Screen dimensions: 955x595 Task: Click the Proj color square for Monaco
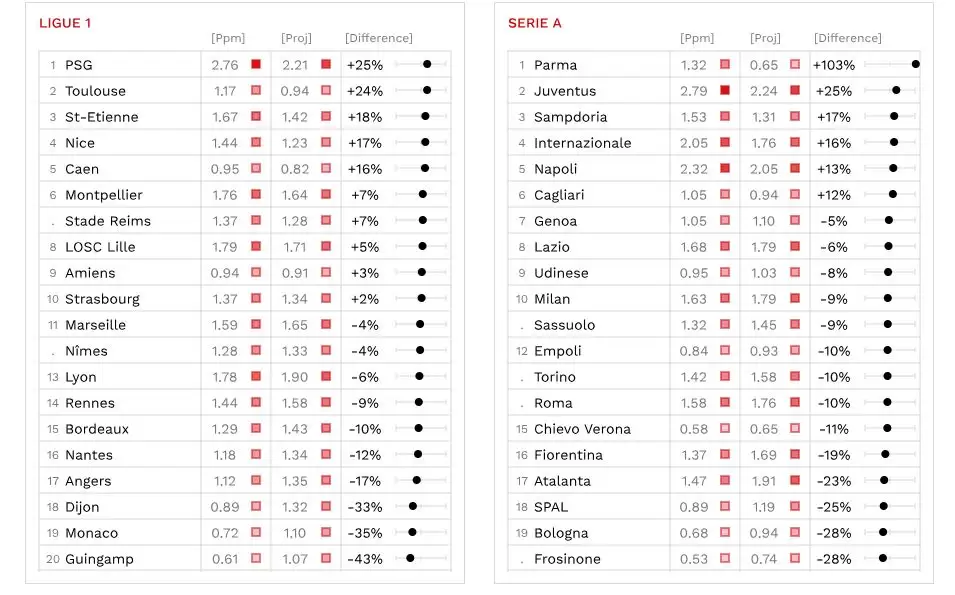[326, 533]
